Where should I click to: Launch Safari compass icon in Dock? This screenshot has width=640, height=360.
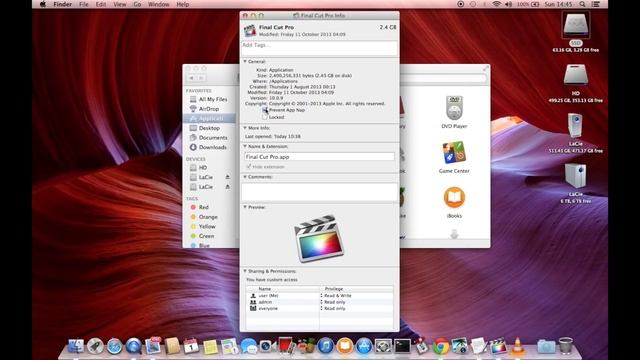click(115, 346)
